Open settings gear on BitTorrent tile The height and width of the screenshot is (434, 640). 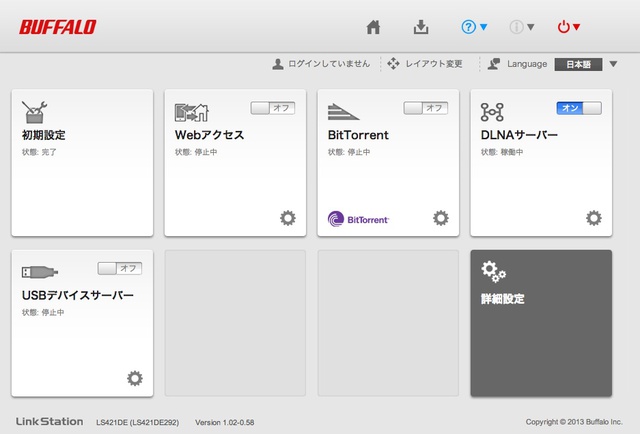pyautogui.click(x=441, y=217)
